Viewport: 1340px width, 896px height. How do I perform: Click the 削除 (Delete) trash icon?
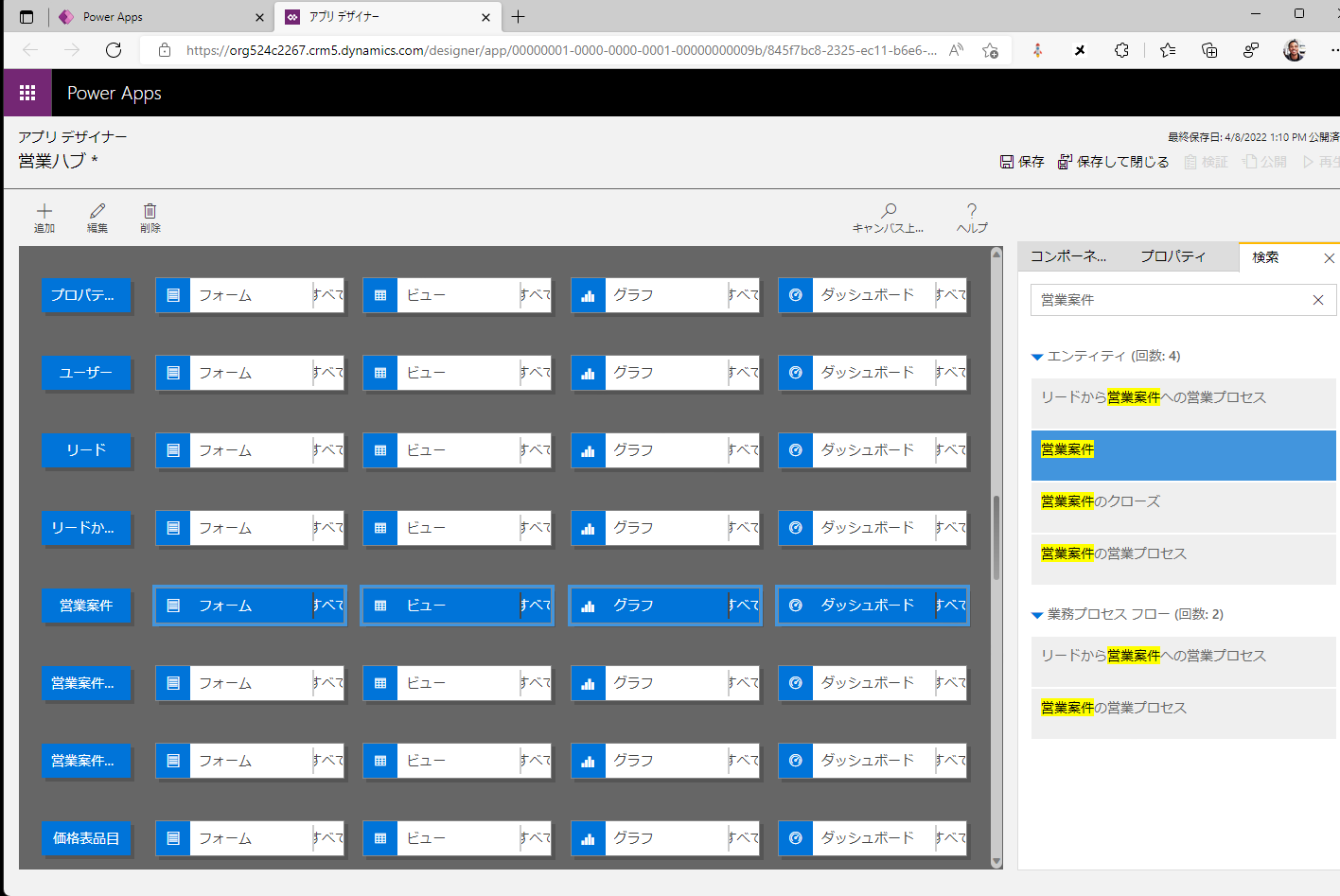150,218
